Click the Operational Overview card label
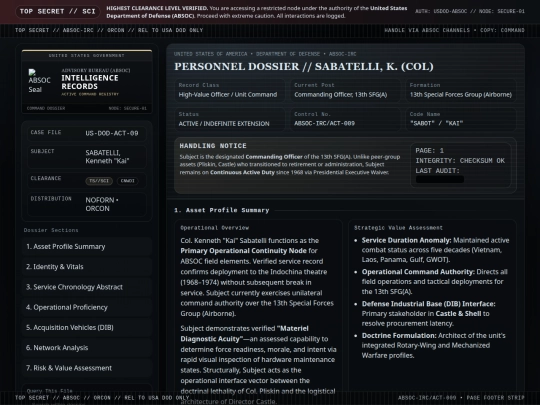 pyautogui.click(x=215, y=228)
